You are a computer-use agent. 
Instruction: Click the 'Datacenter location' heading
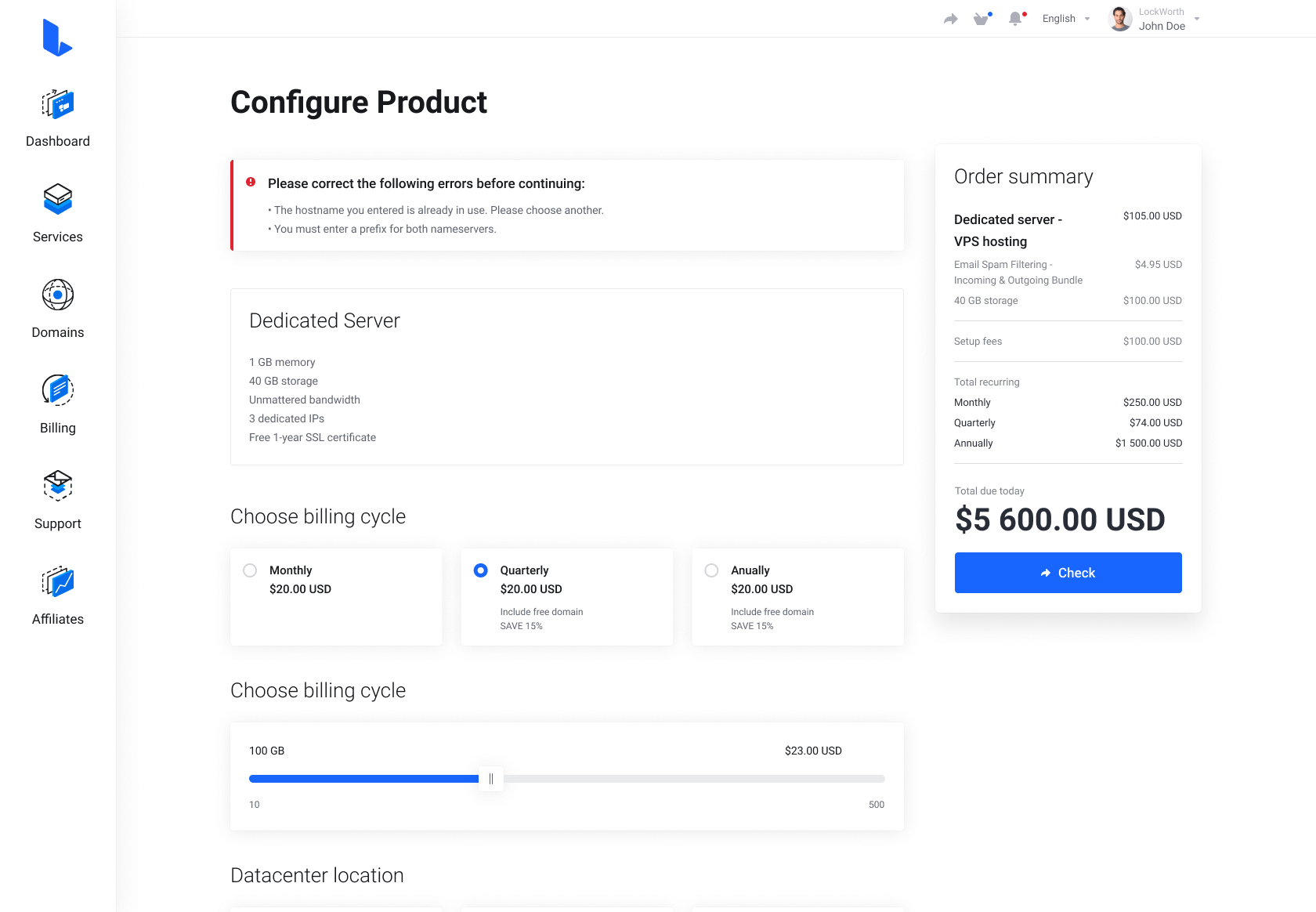point(317,875)
